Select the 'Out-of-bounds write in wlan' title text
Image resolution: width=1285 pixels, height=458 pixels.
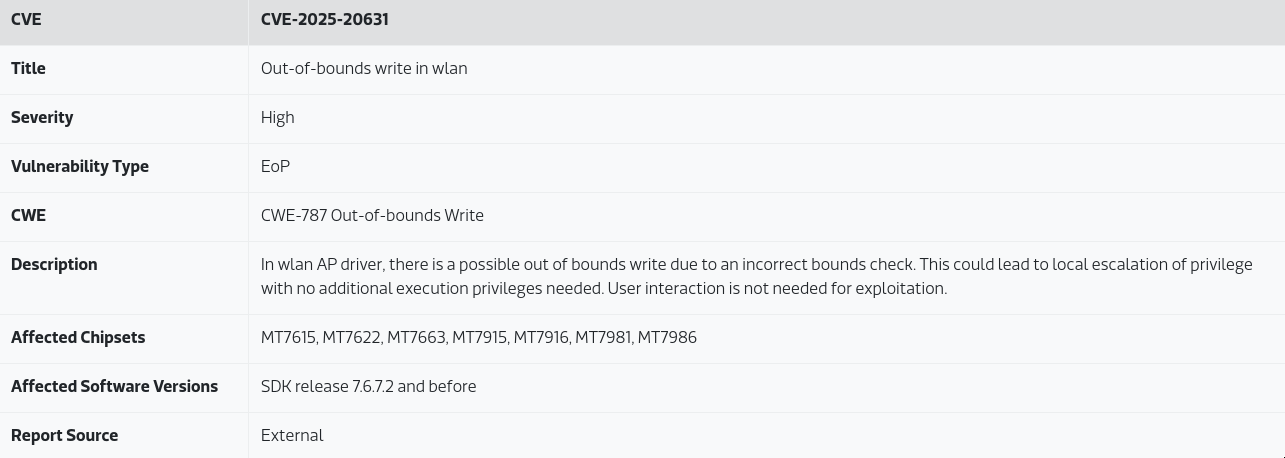[x=364, y=68]
